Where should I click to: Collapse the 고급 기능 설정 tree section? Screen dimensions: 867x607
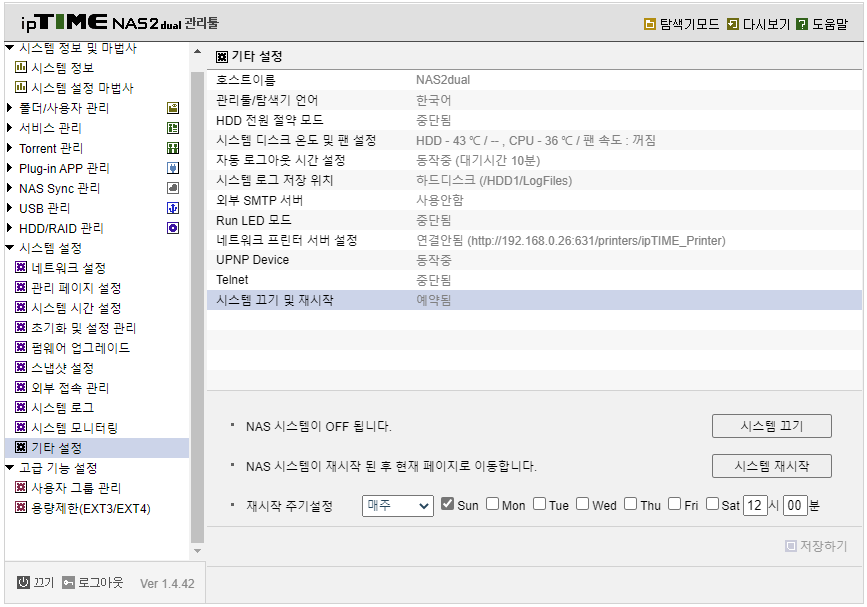tap(9, 468)
